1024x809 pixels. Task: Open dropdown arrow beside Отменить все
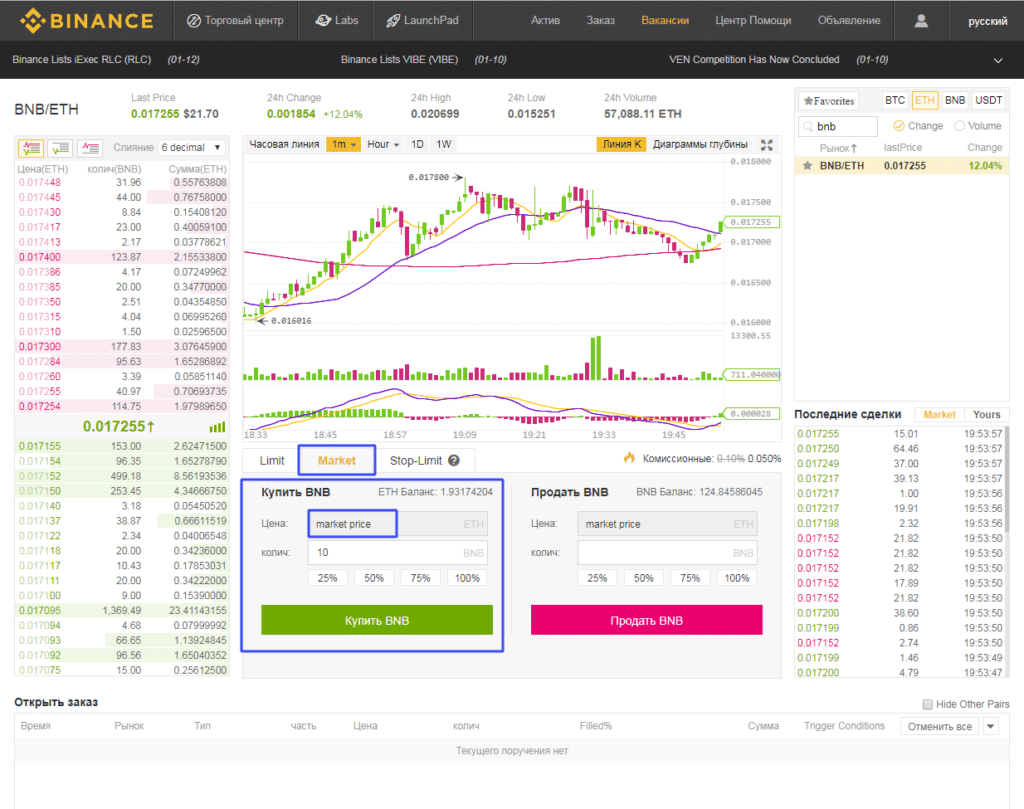coord(991,726)
